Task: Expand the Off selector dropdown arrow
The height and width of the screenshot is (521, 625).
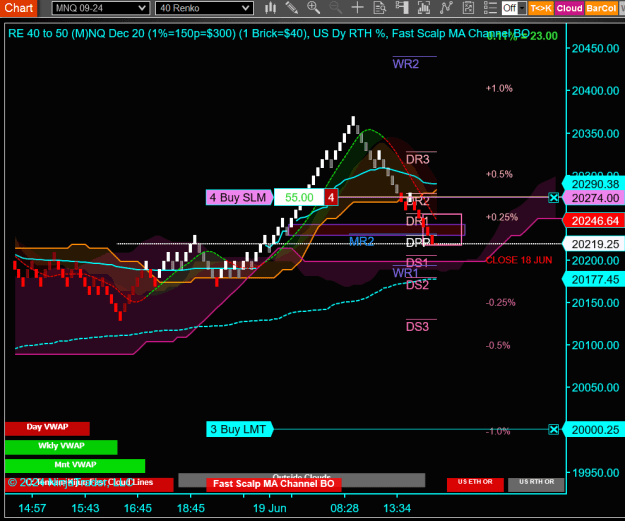Action: coord(522,8)
